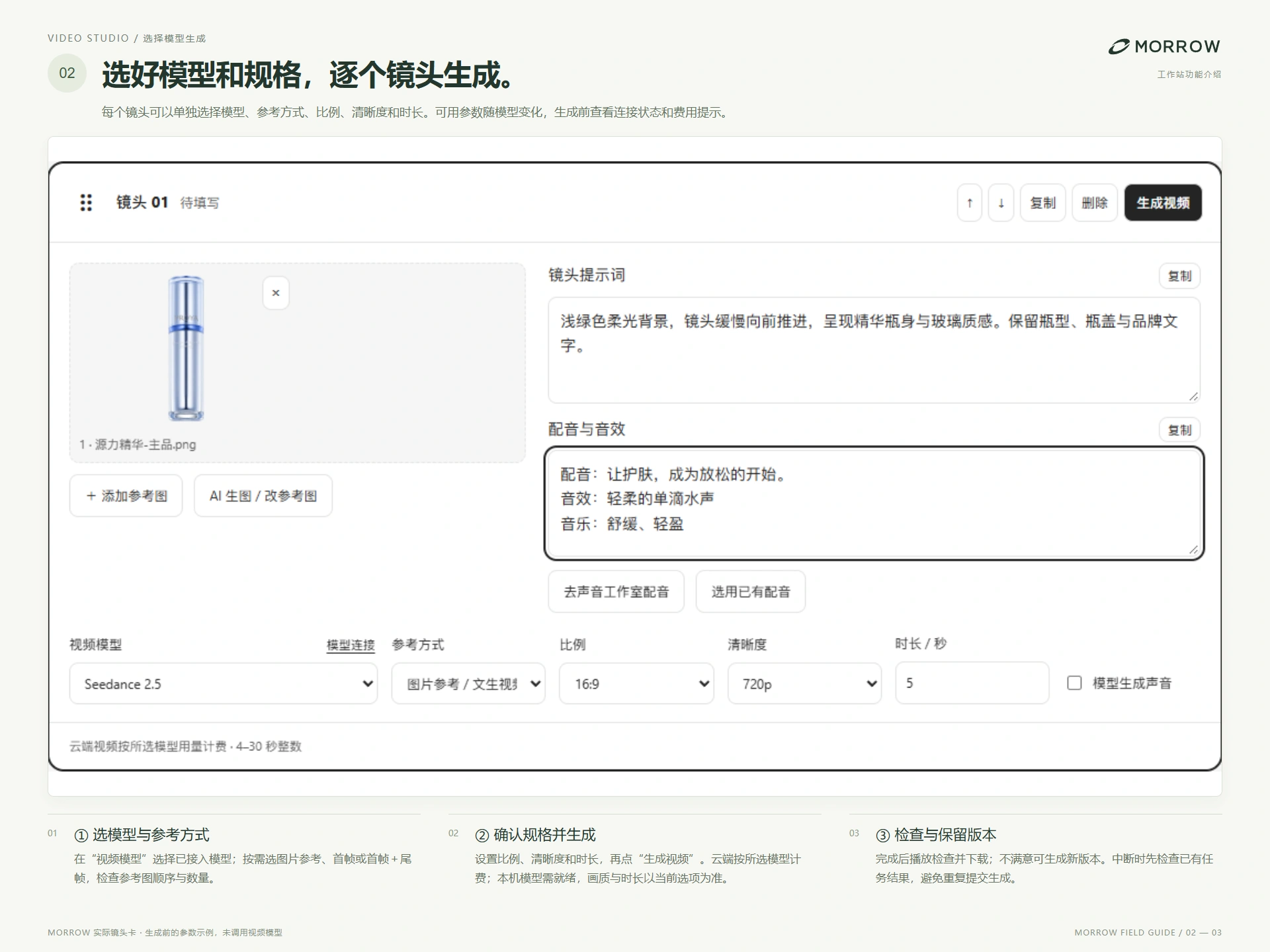This screenshot has height=952, width=1270.
Task: Click 删除 to delete the shot
Action: [1095, 203]
